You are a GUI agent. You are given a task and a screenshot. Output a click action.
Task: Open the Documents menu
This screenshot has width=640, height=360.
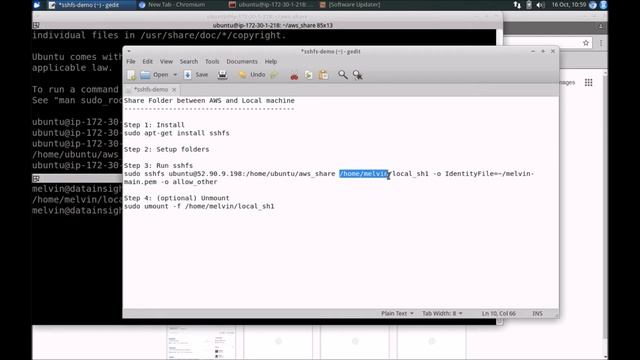tap(242, 61)
